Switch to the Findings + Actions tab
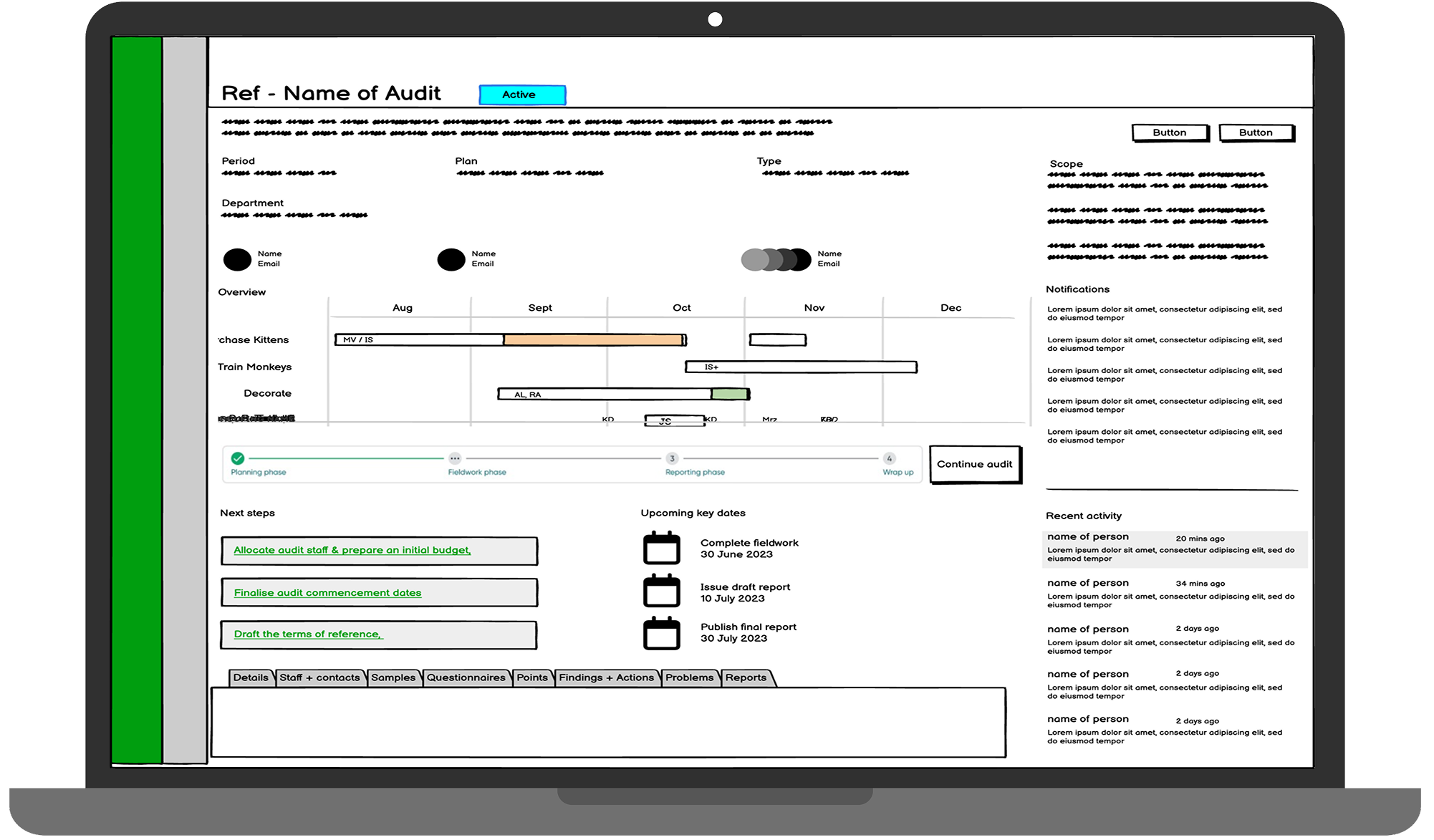1434x840 pixels. tap(606, 677)
